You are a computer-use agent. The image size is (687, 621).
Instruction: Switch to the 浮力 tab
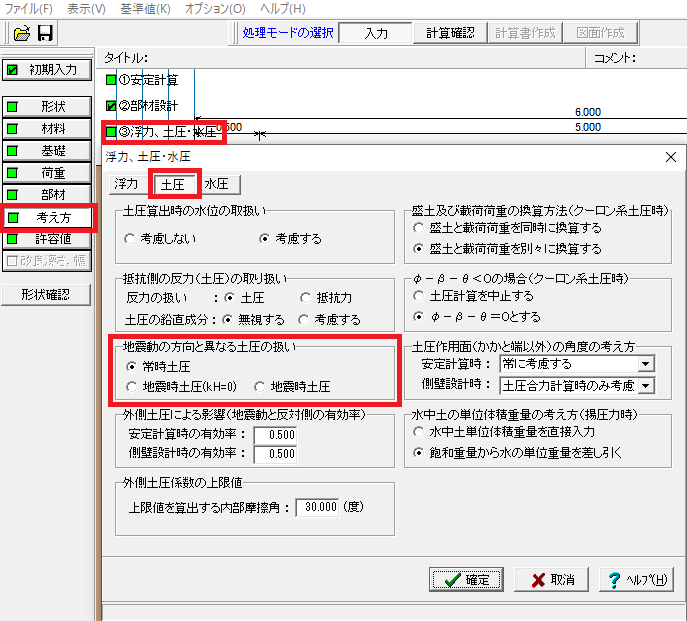tap(126, 184)
